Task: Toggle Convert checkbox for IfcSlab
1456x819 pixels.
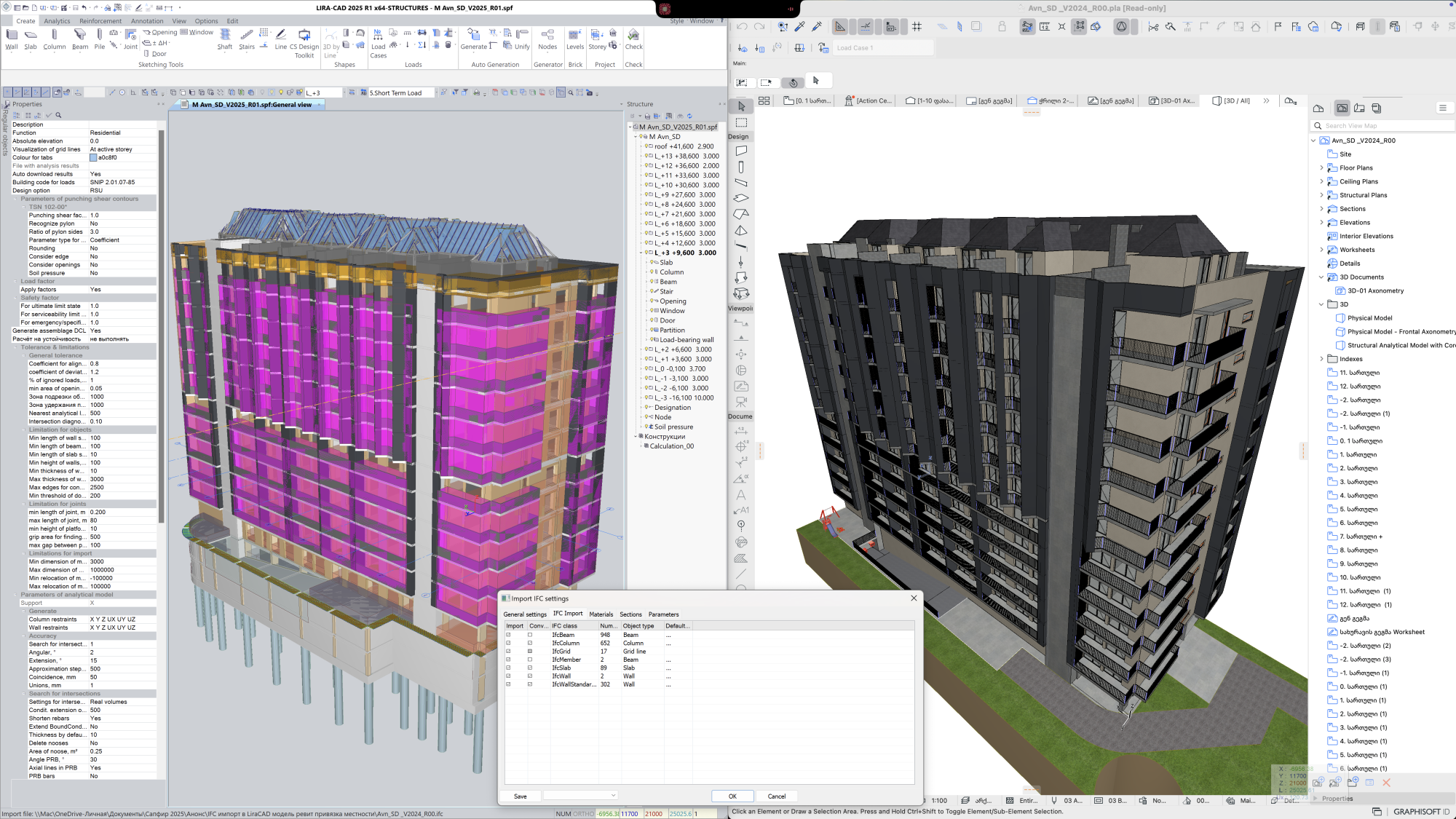Action: (x=530, y=668)
